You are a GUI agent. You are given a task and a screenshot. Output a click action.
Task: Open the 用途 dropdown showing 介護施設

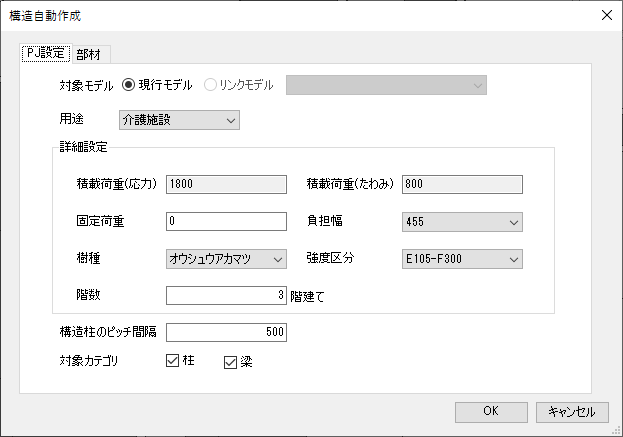(x=179, y=120)
